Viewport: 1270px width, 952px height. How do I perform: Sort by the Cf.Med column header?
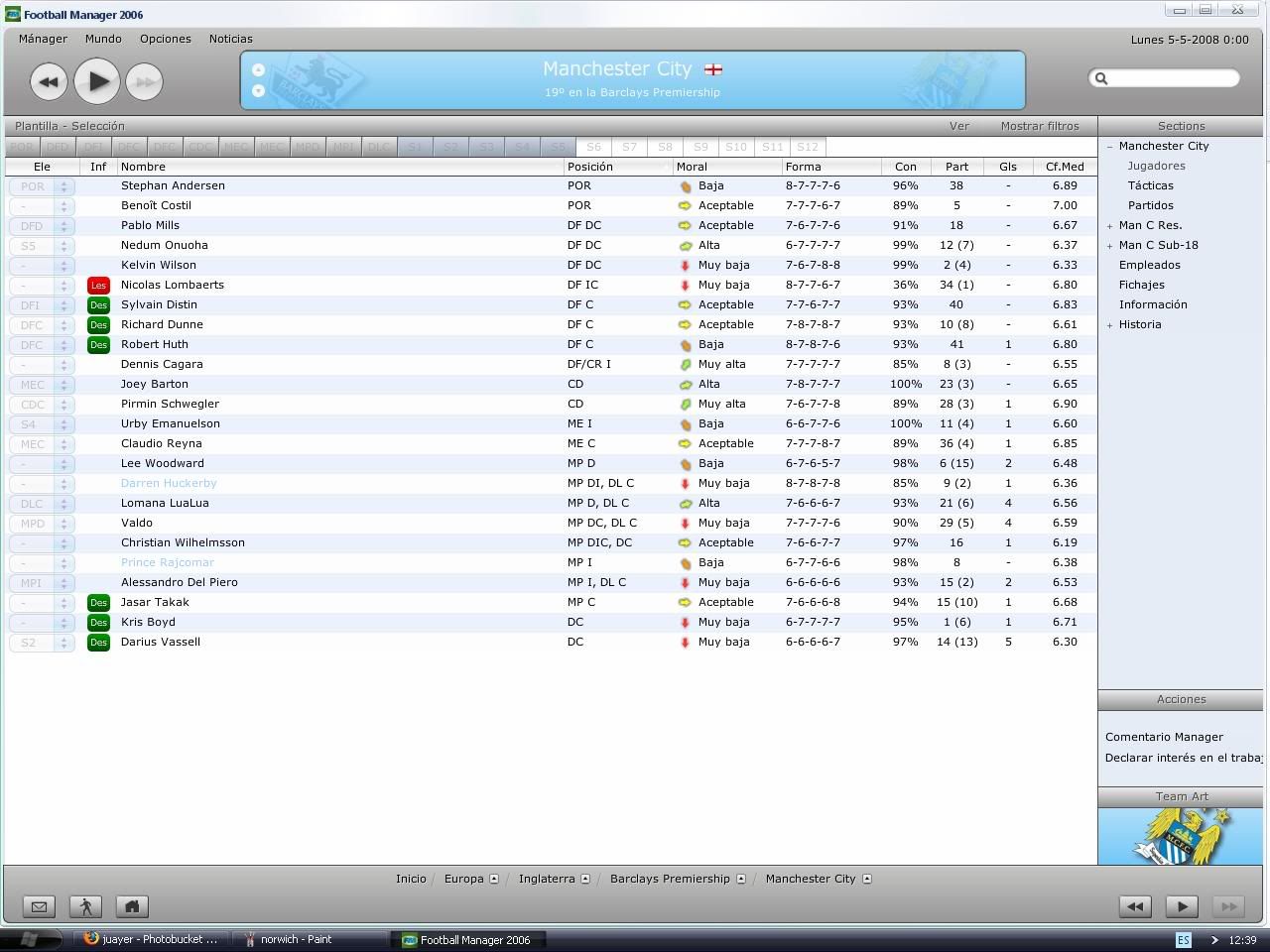[1065, 167]
